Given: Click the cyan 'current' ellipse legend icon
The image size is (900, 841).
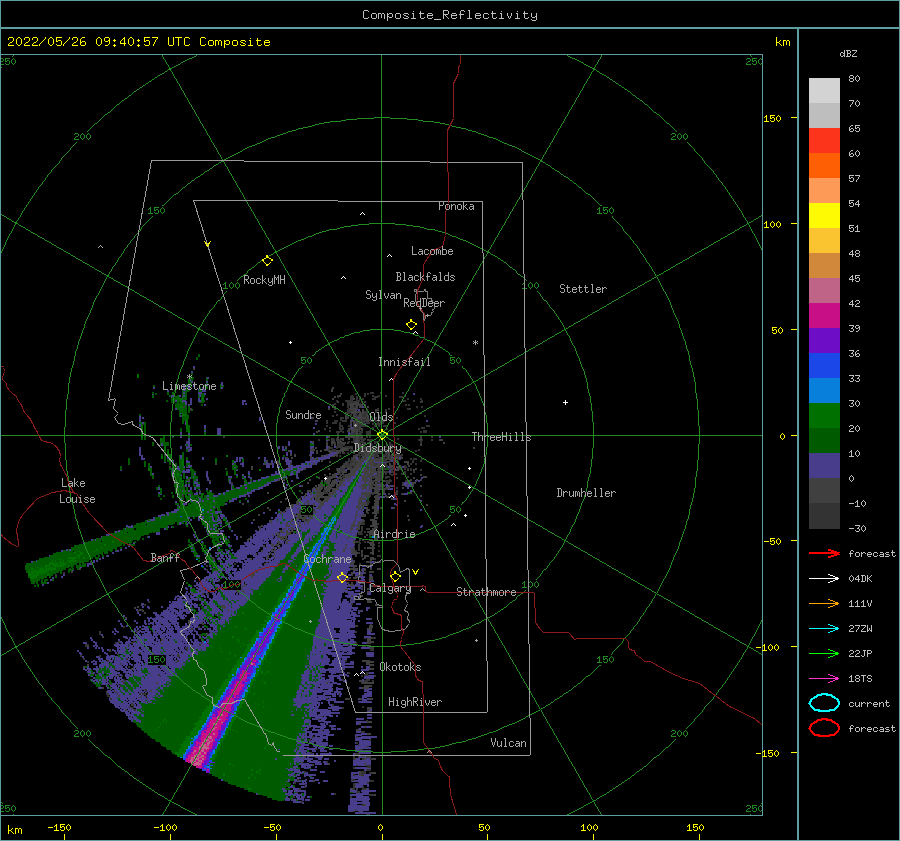Looking at the screenshot, I should click(x=824, y=703).
